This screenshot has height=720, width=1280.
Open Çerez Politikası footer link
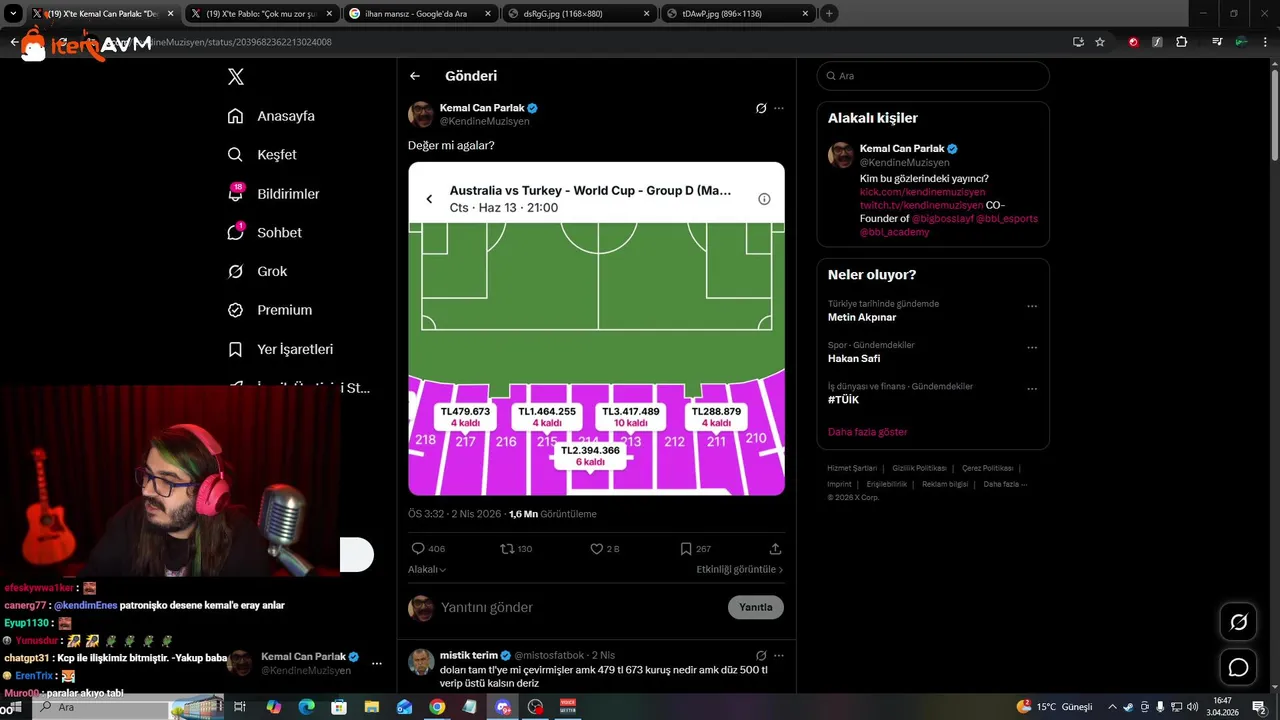(x=988, y=468)
